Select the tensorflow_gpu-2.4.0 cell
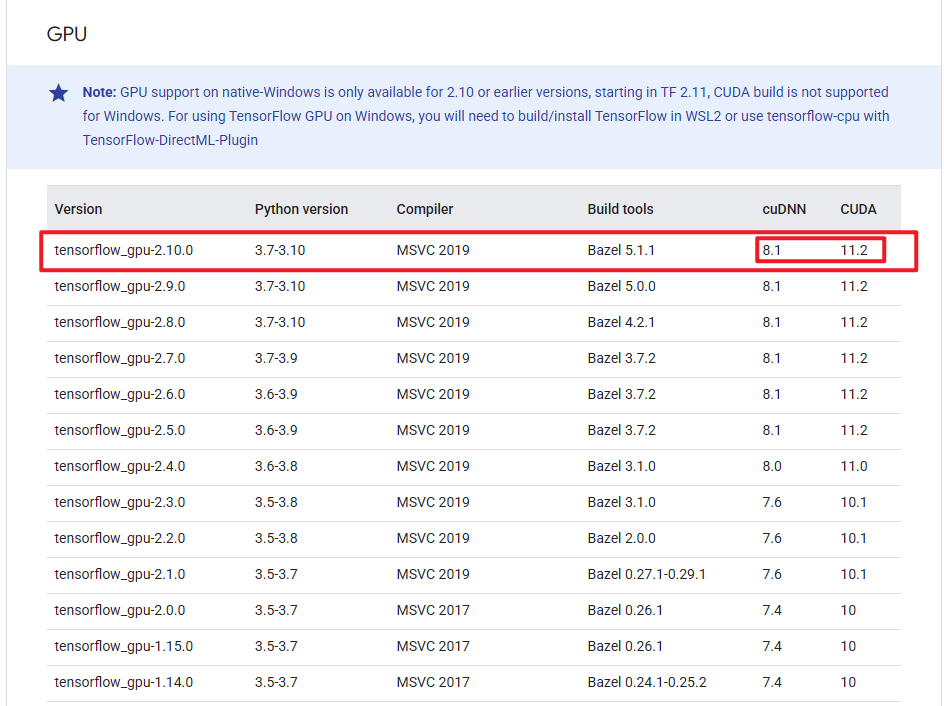This screenshot has height=706, width=944. tap(119, 466)
